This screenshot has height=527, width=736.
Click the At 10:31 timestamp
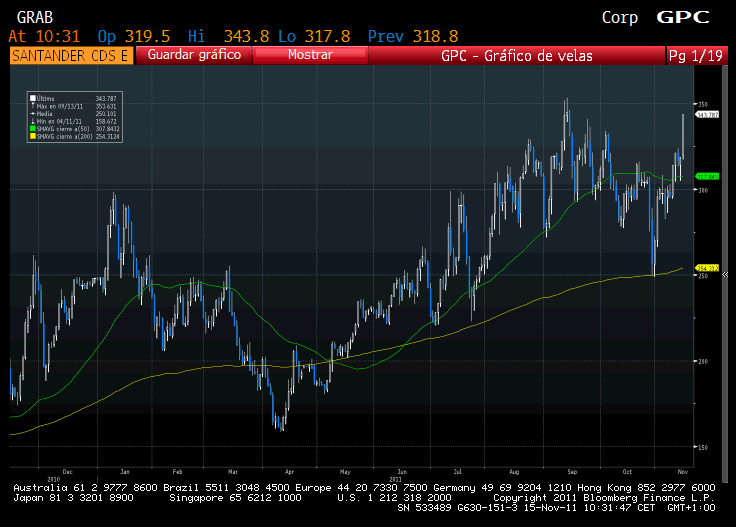pos(44,36)
